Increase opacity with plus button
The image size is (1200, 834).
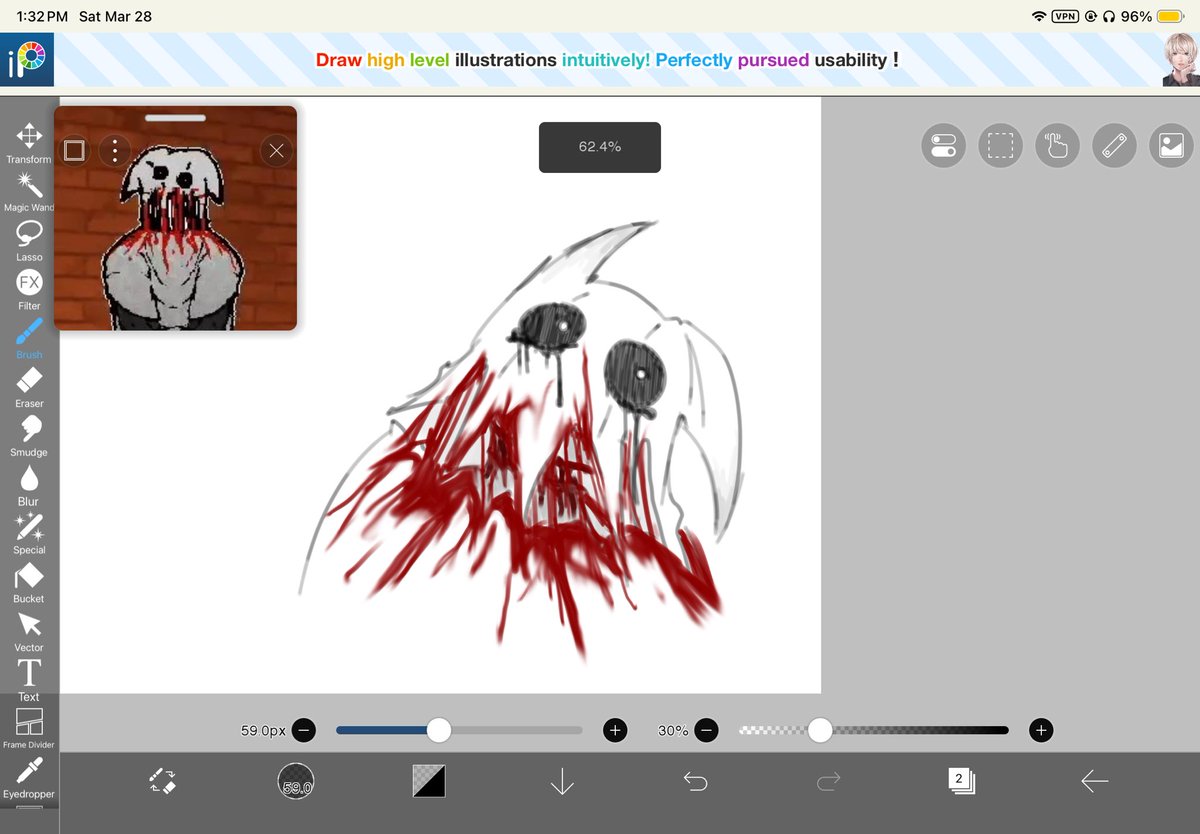tap(1041, 730)
